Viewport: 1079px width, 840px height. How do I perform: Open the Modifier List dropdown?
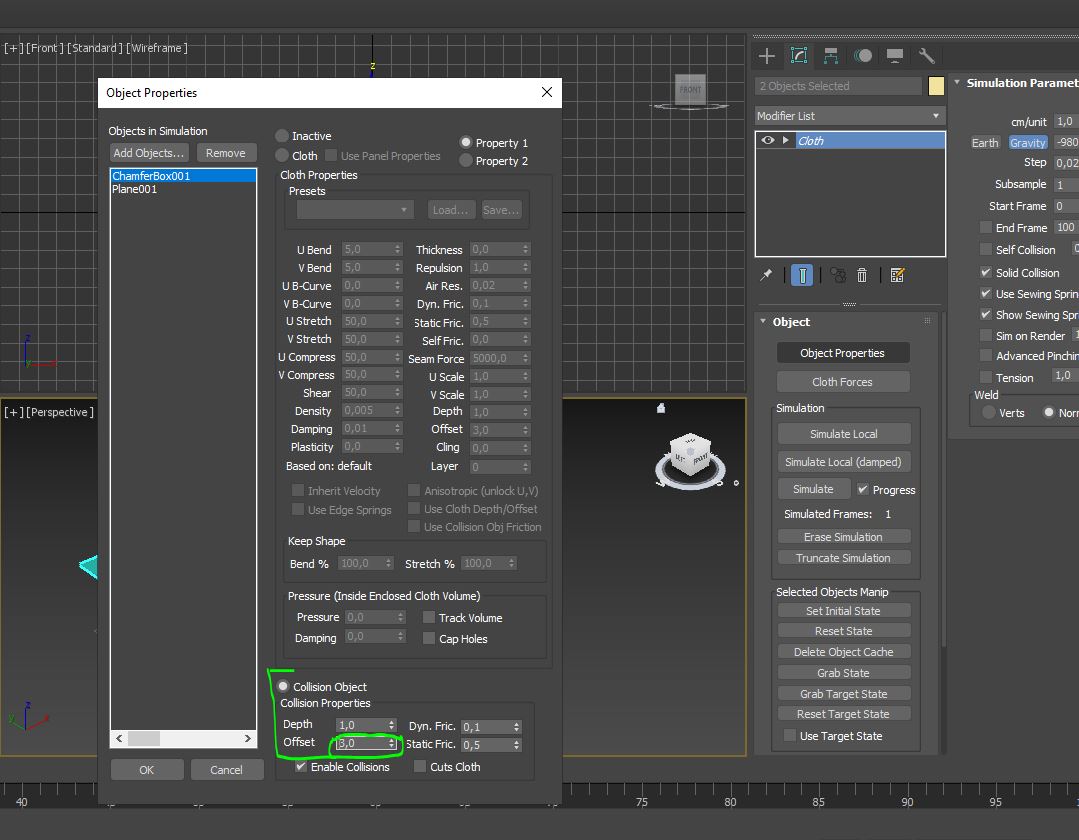click(x=849, y=116)
